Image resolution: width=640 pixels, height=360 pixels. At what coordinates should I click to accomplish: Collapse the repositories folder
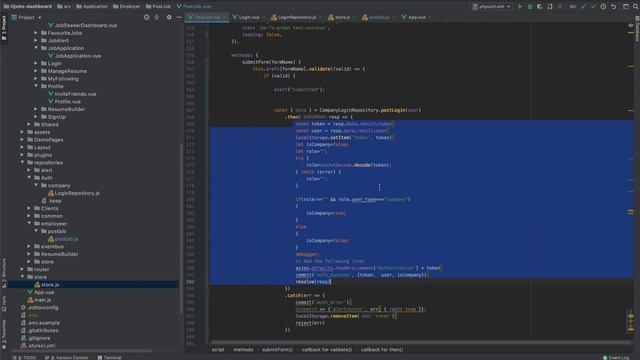pos(22,162)
